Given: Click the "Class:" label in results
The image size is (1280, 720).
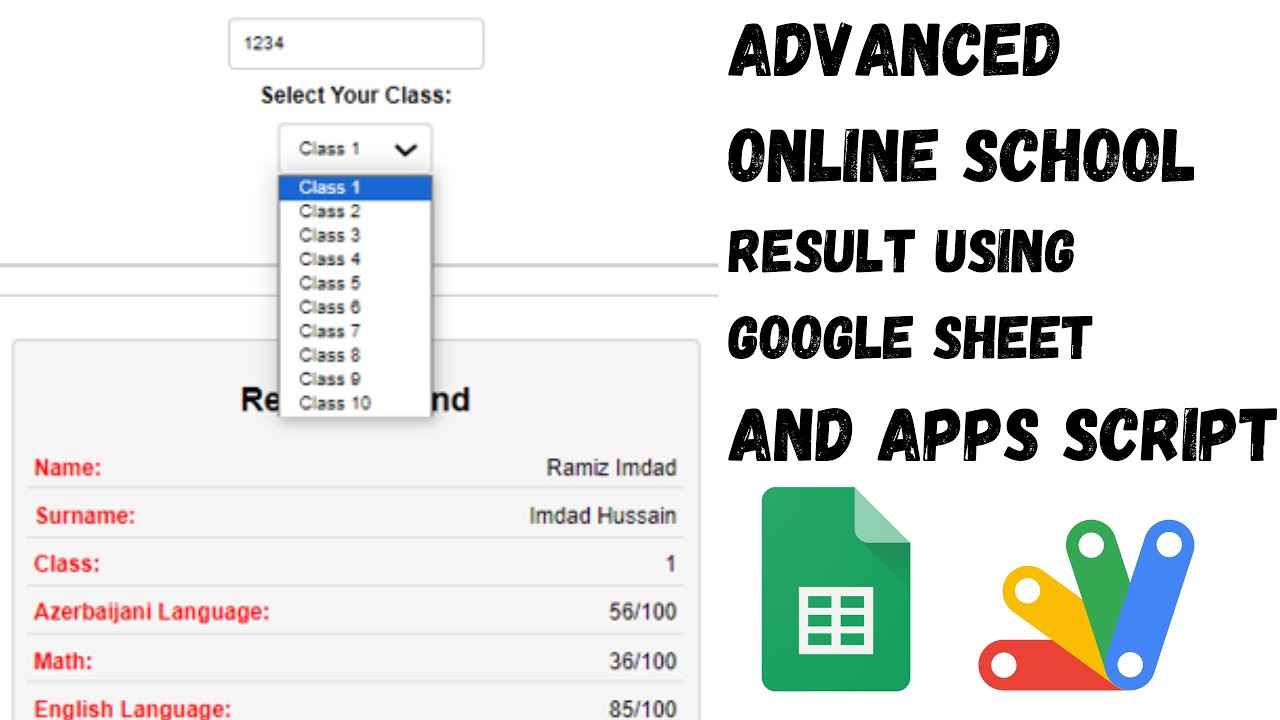Looking at the screenshot, I should [67, 564].
